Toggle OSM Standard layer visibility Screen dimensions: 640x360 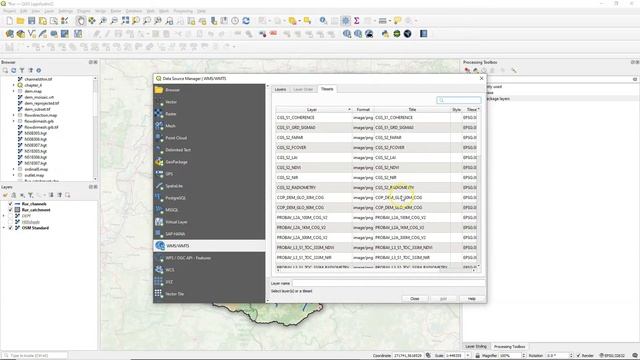tap(11, 228)
